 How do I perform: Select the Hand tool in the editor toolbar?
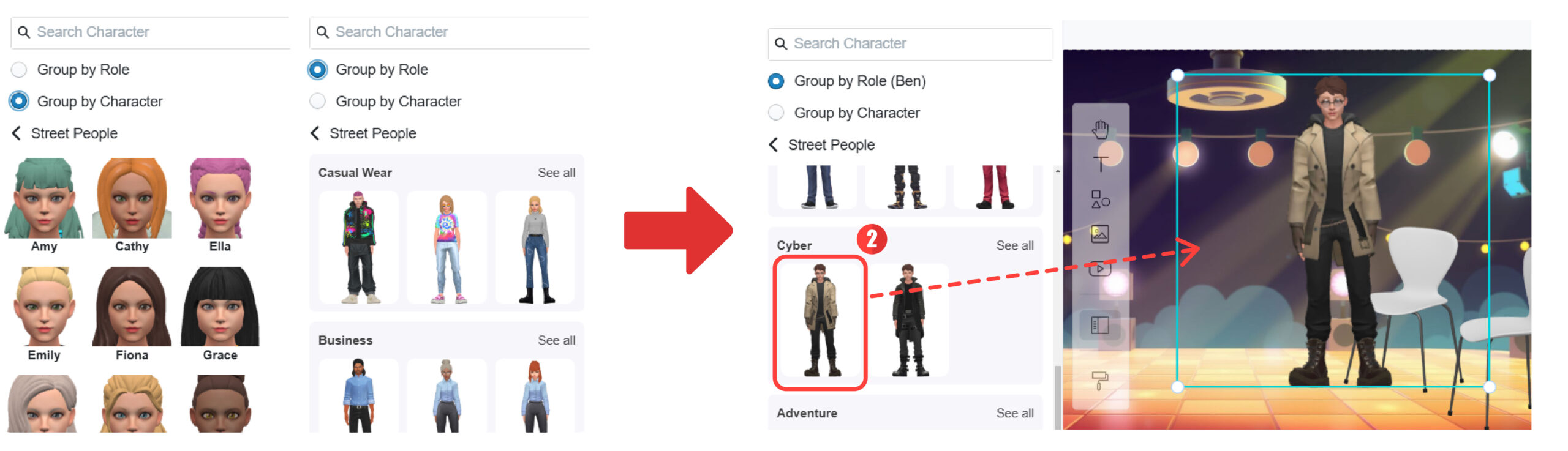click(x=1100, y=129)
